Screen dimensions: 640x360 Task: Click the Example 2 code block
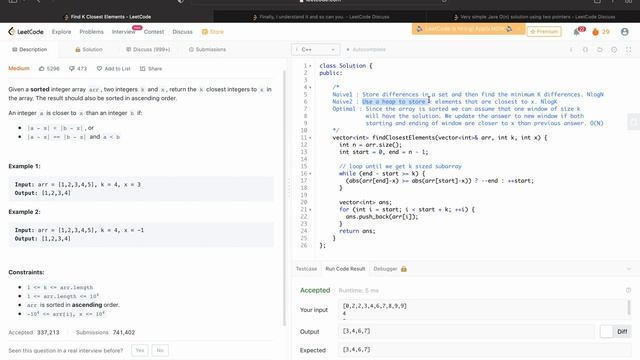[x=141, y=234]
